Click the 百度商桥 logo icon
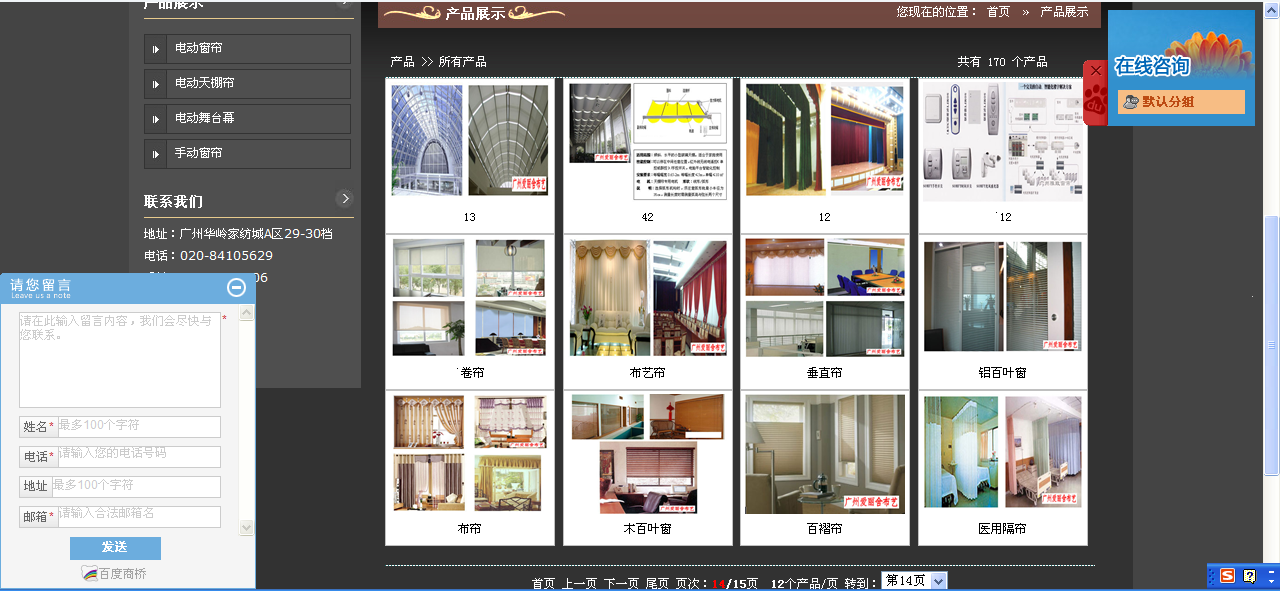Image resolution: width=1280 pixels, height=591 pixels. pyautogui.click(x=90, y=574)
